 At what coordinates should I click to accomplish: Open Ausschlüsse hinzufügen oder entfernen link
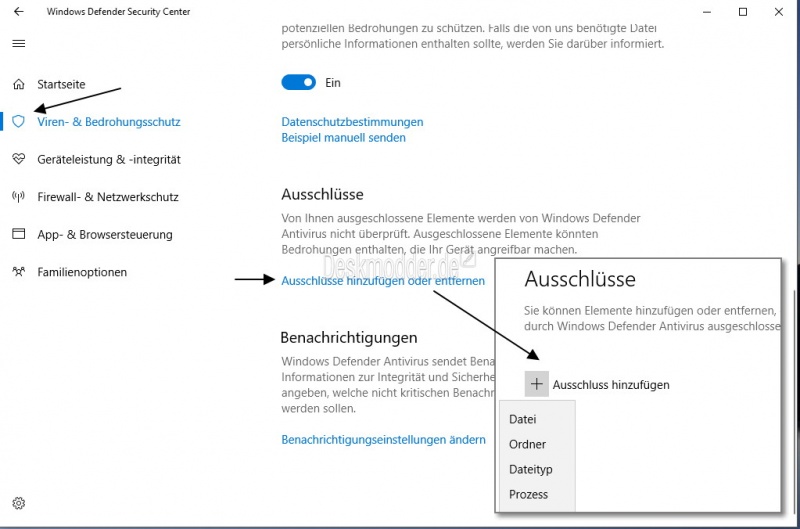pyautogui.click(x=382, y=281)
